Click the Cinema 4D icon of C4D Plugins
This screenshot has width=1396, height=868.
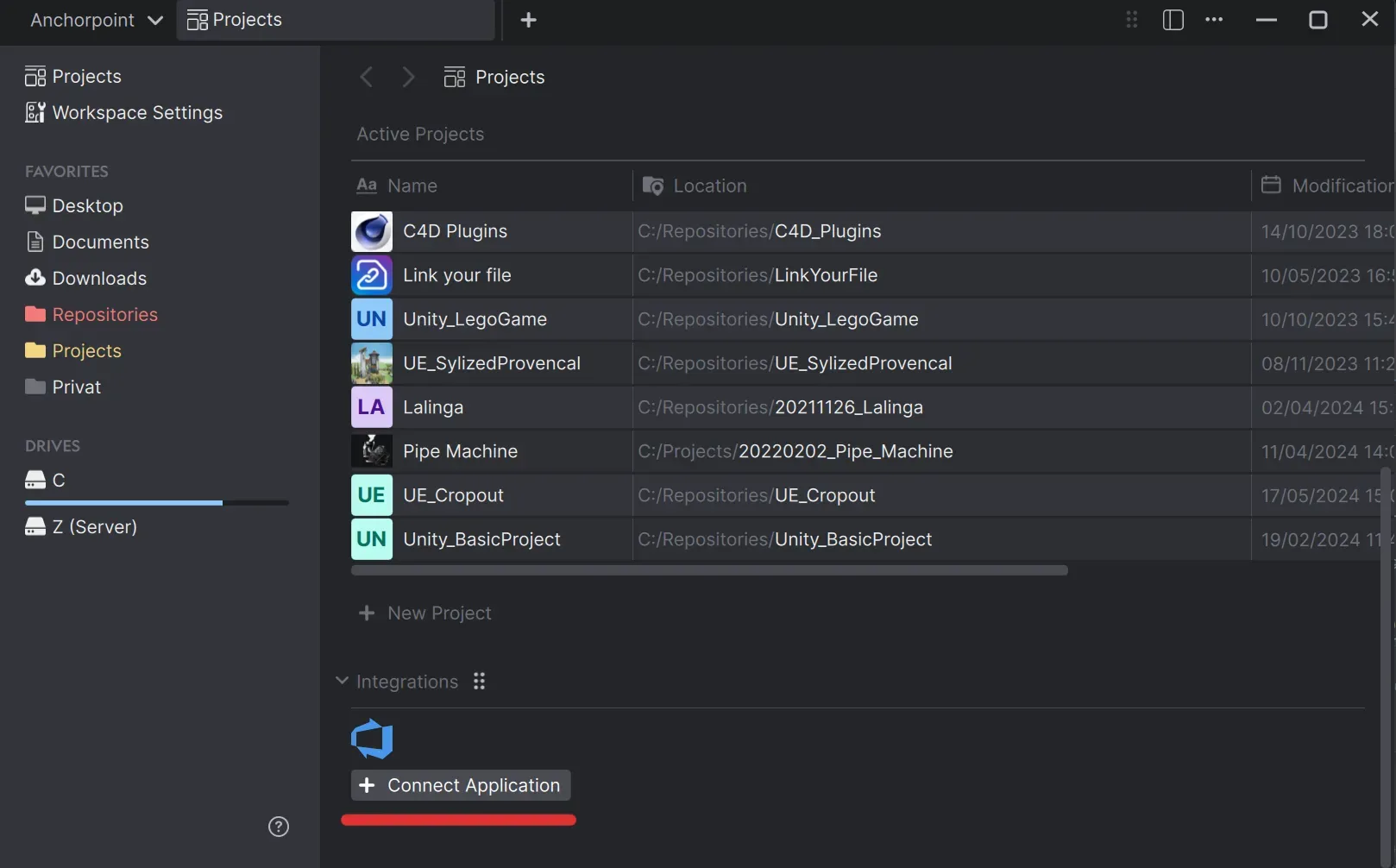(x=370, y=230)
